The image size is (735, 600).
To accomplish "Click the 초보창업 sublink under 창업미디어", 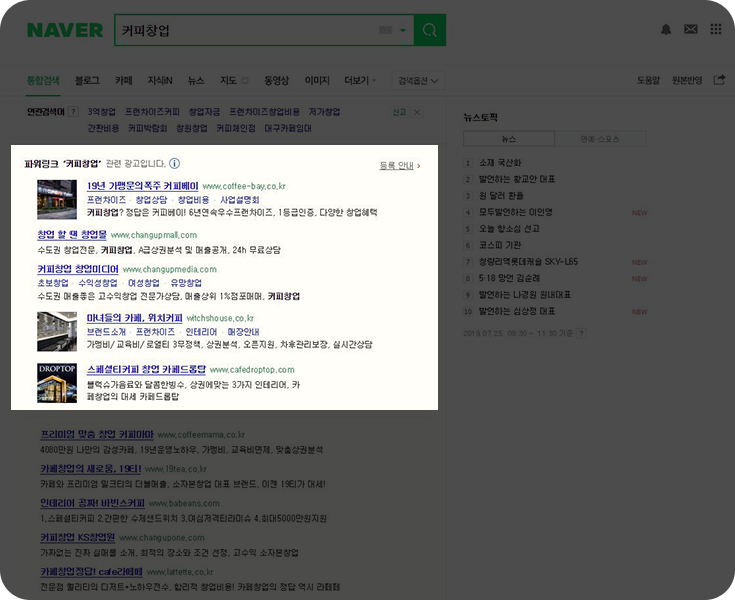I will tap(53, 283).
